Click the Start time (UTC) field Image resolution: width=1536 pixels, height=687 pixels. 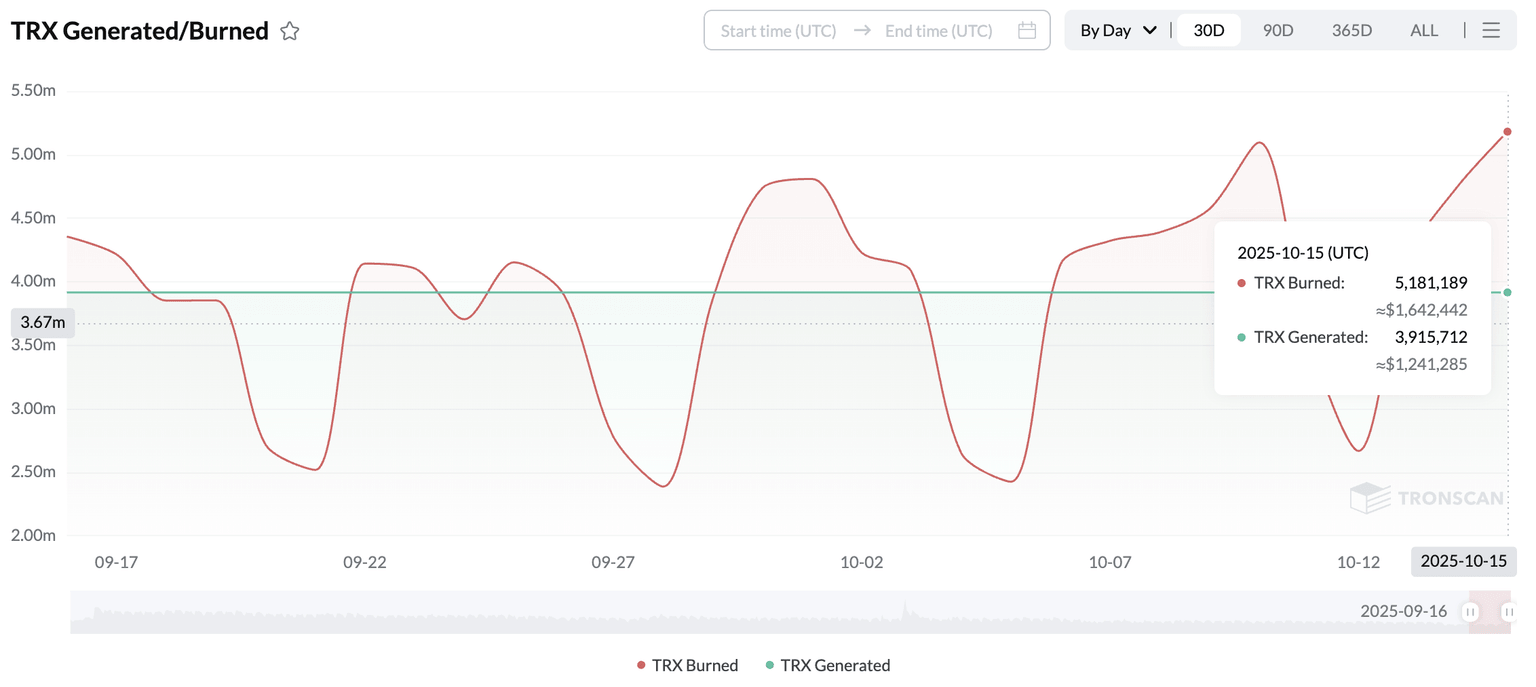pyautogui.click(x=778, y=31)
